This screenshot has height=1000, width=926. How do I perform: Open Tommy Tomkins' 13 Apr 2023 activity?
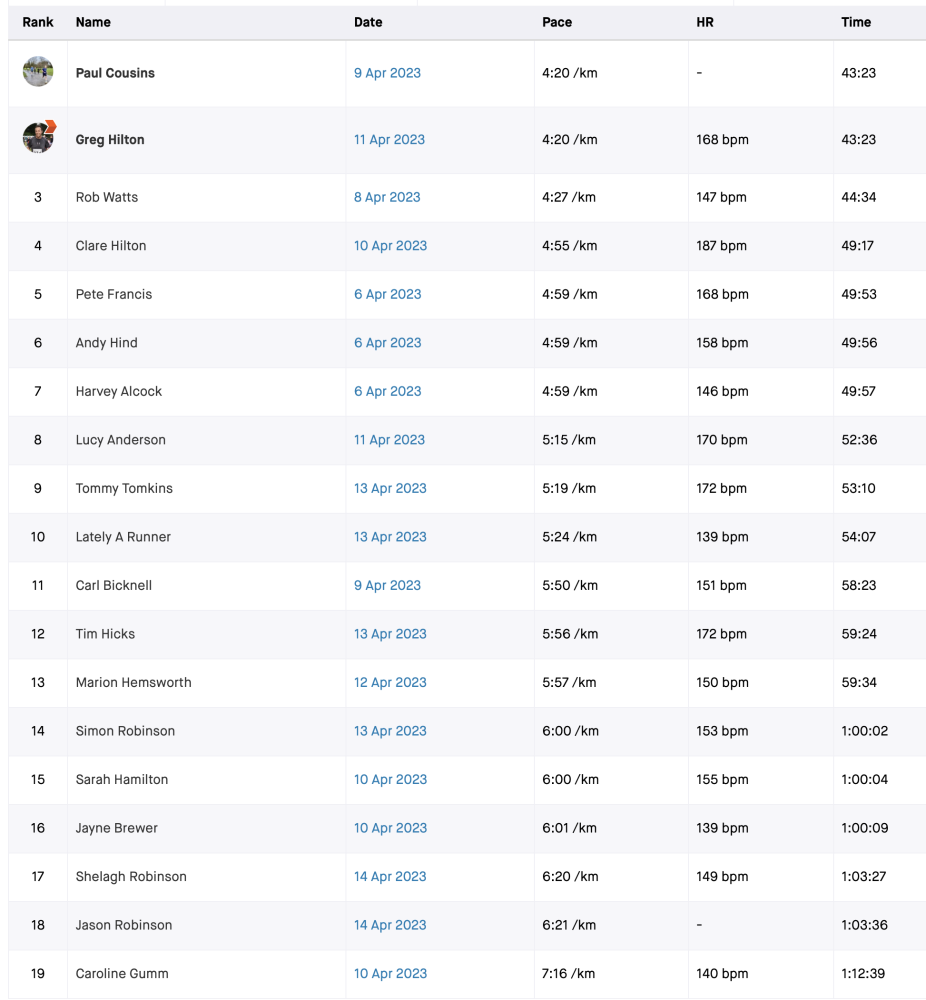click(x=390, y=488)
